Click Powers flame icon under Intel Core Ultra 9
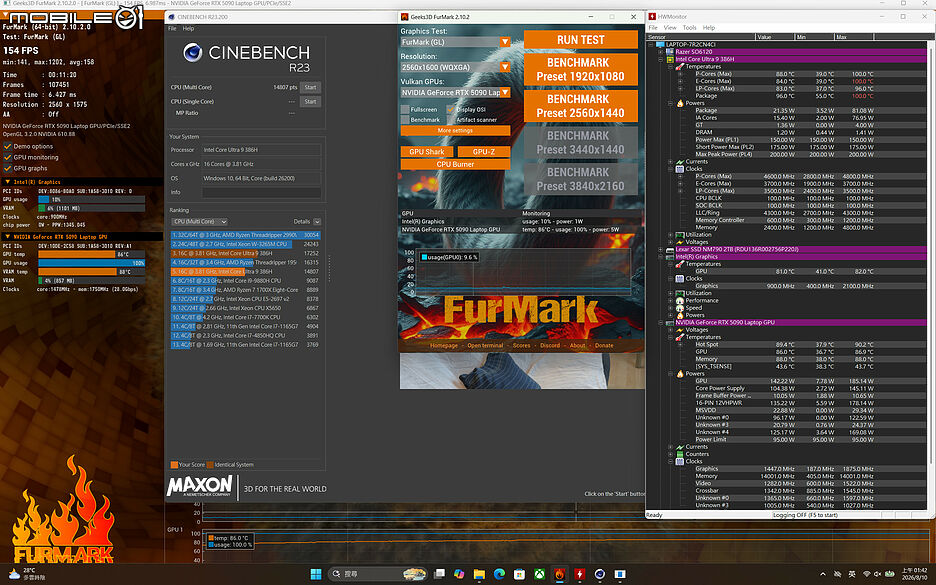Screen dimensions: 936x585 pyautogui.click(x=679, y=103)
